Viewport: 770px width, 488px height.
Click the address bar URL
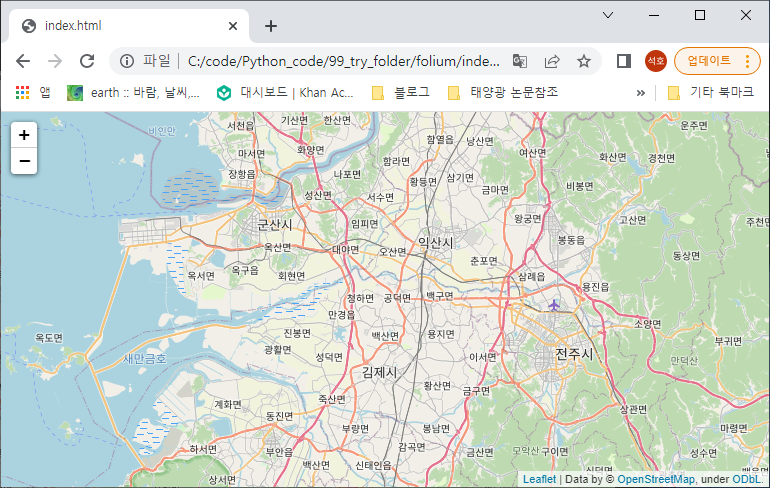344,61
